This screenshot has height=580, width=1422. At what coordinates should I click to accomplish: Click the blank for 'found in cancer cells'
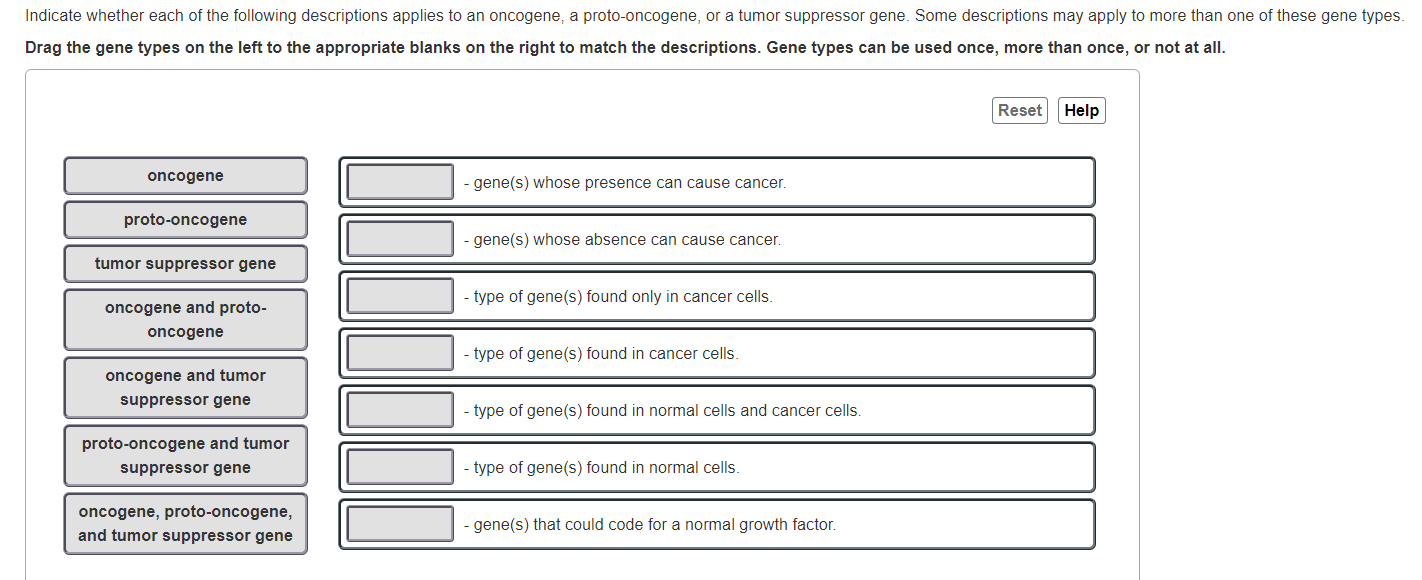(399, 352)
